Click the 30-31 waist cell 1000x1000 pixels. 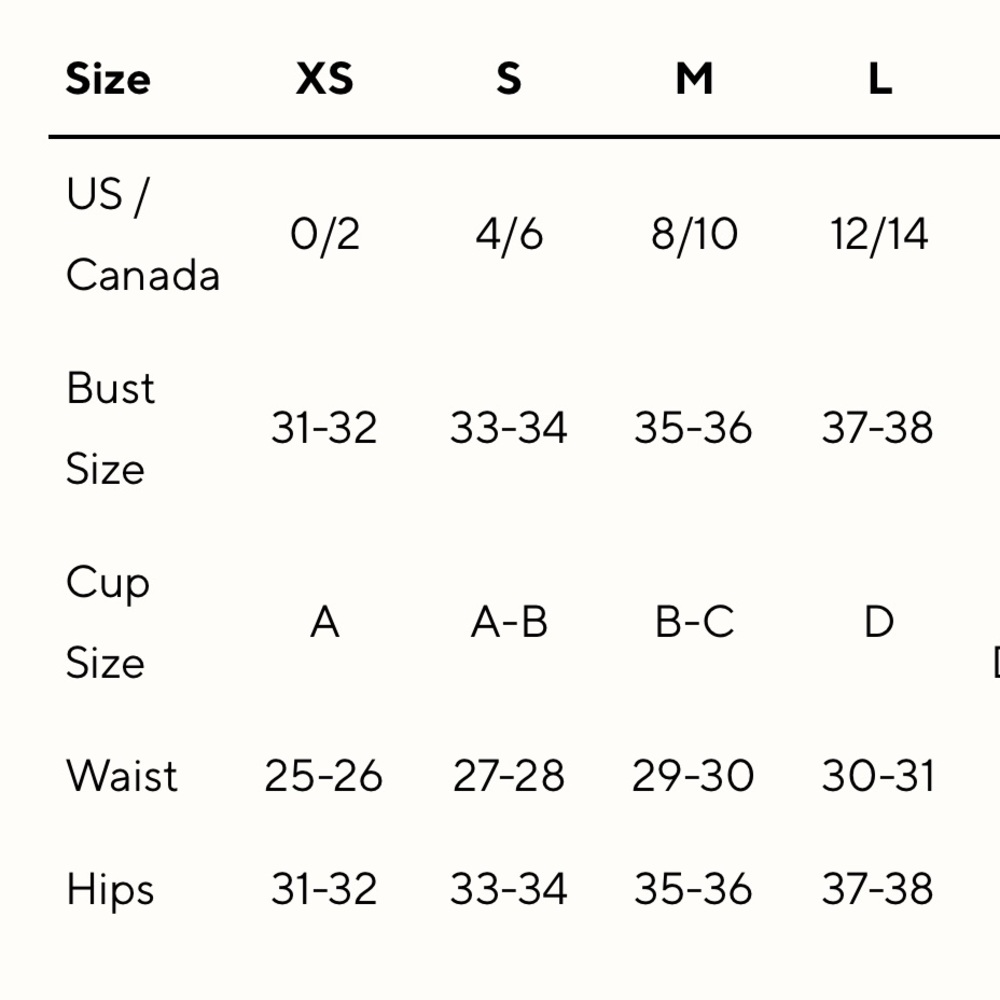(878, 776)
